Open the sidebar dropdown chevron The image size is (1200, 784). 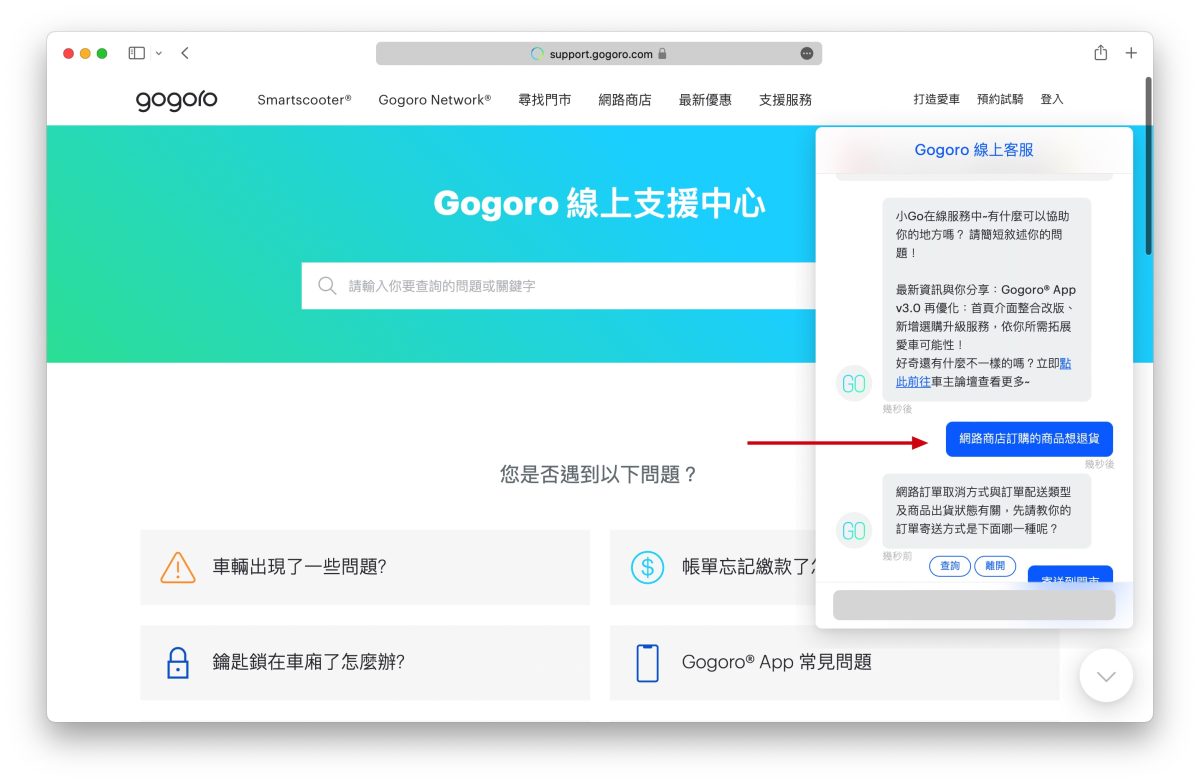click(x=158, y=53)
